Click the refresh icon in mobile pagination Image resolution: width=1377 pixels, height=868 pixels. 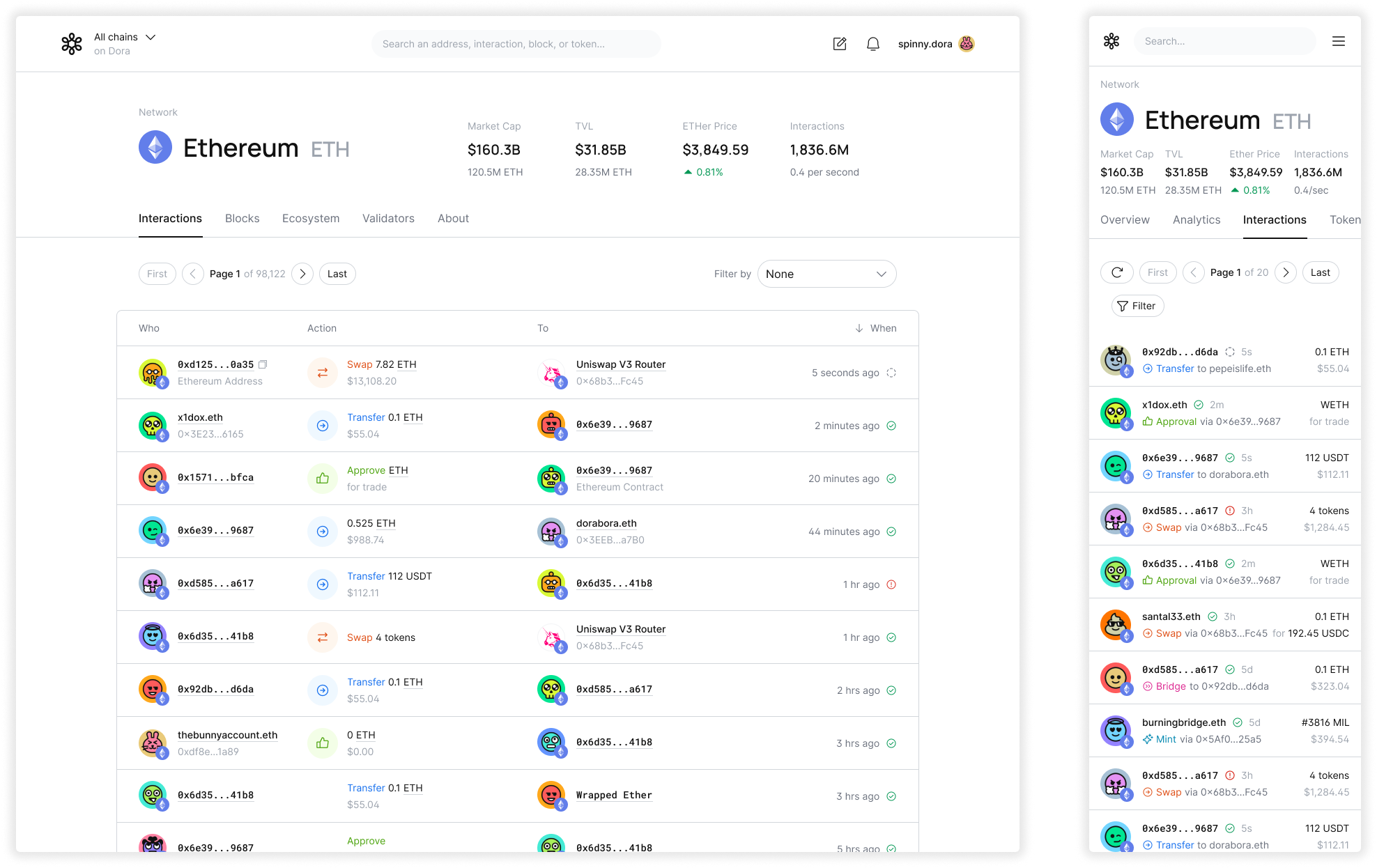(x=1116, y=272)
